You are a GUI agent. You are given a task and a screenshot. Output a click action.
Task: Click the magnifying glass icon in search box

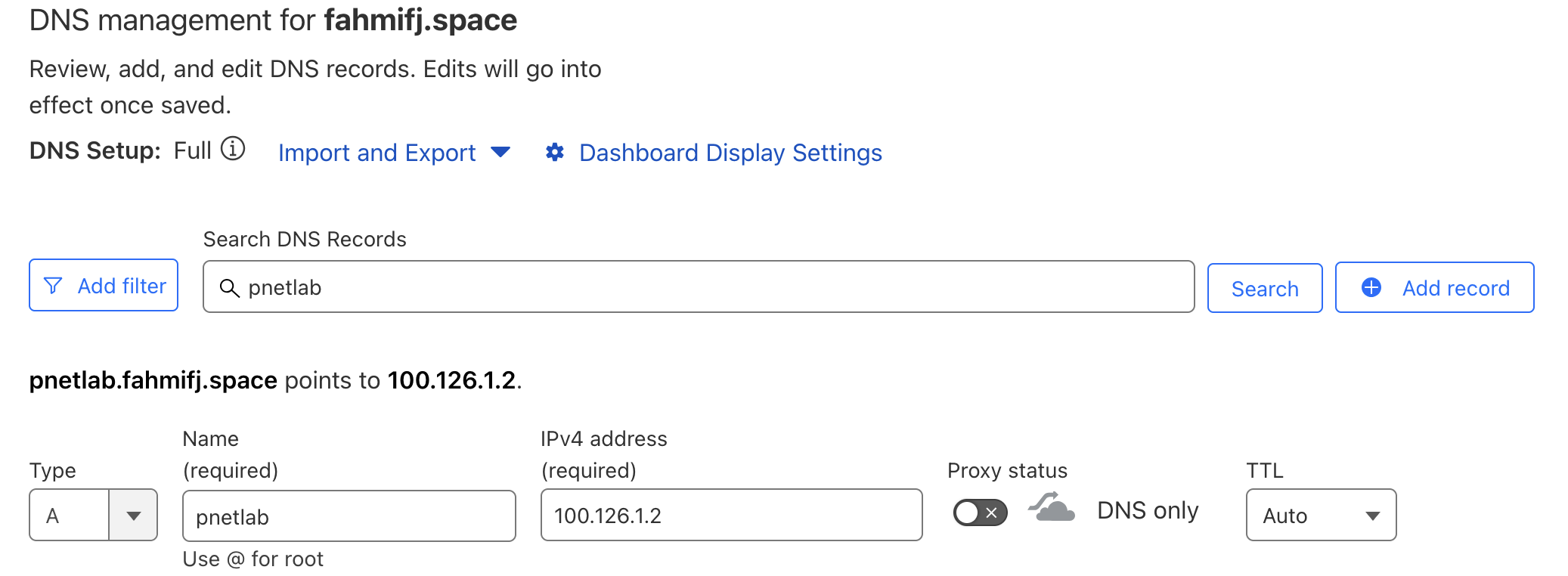[x=229, y=288]
